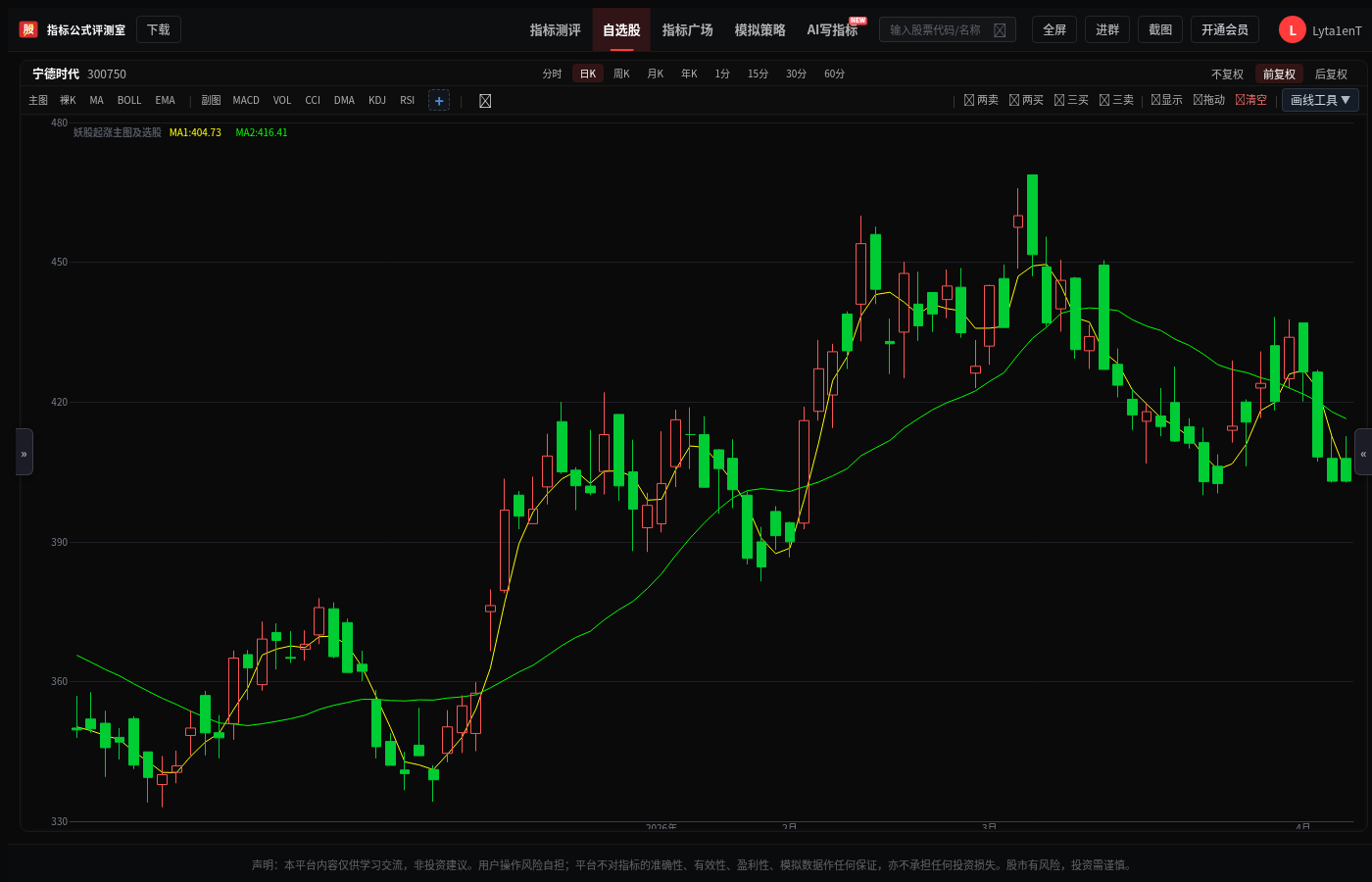
Task: Toggle the 拖动 option
Action: [1209, 100]
